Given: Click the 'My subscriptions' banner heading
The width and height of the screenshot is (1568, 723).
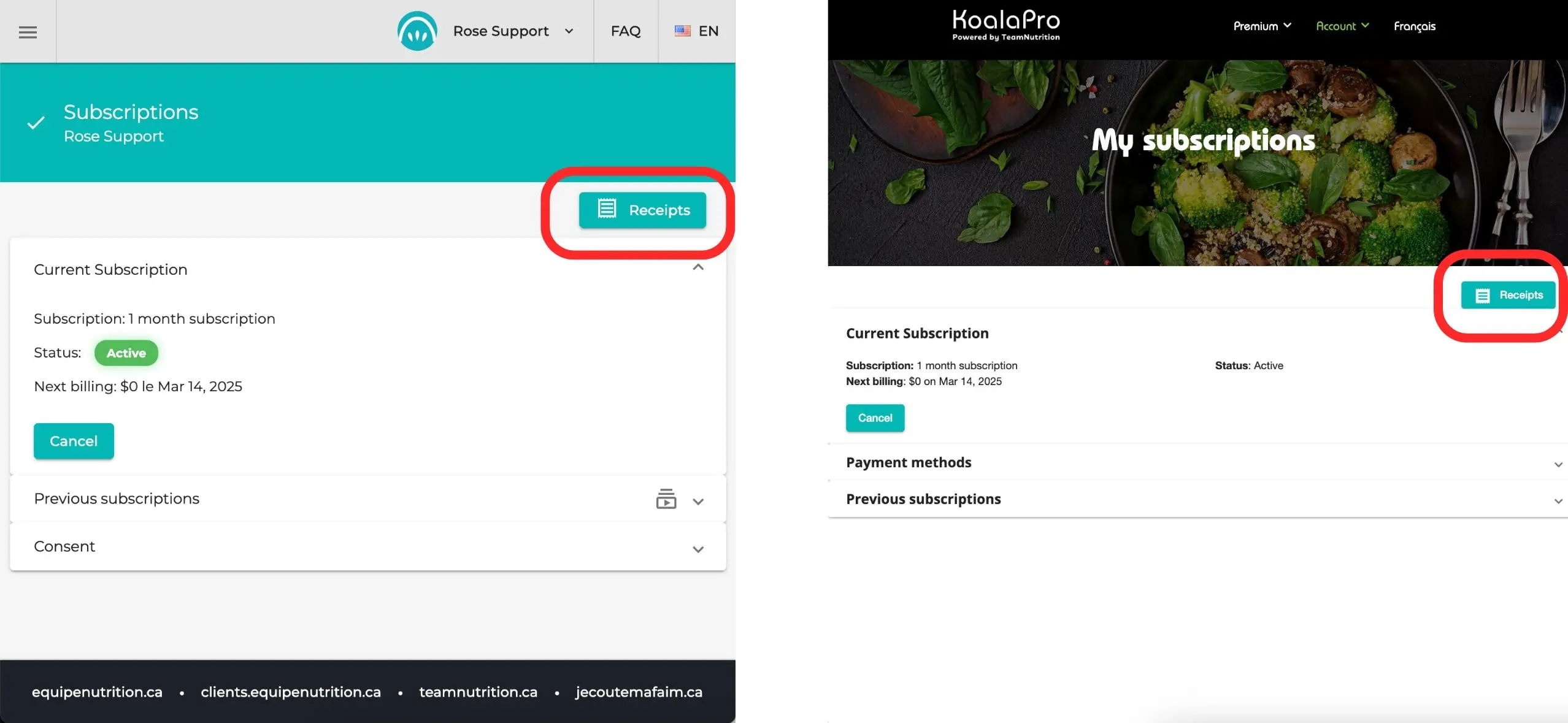Looking at the screenshot, I should (x=1204, y=141).
